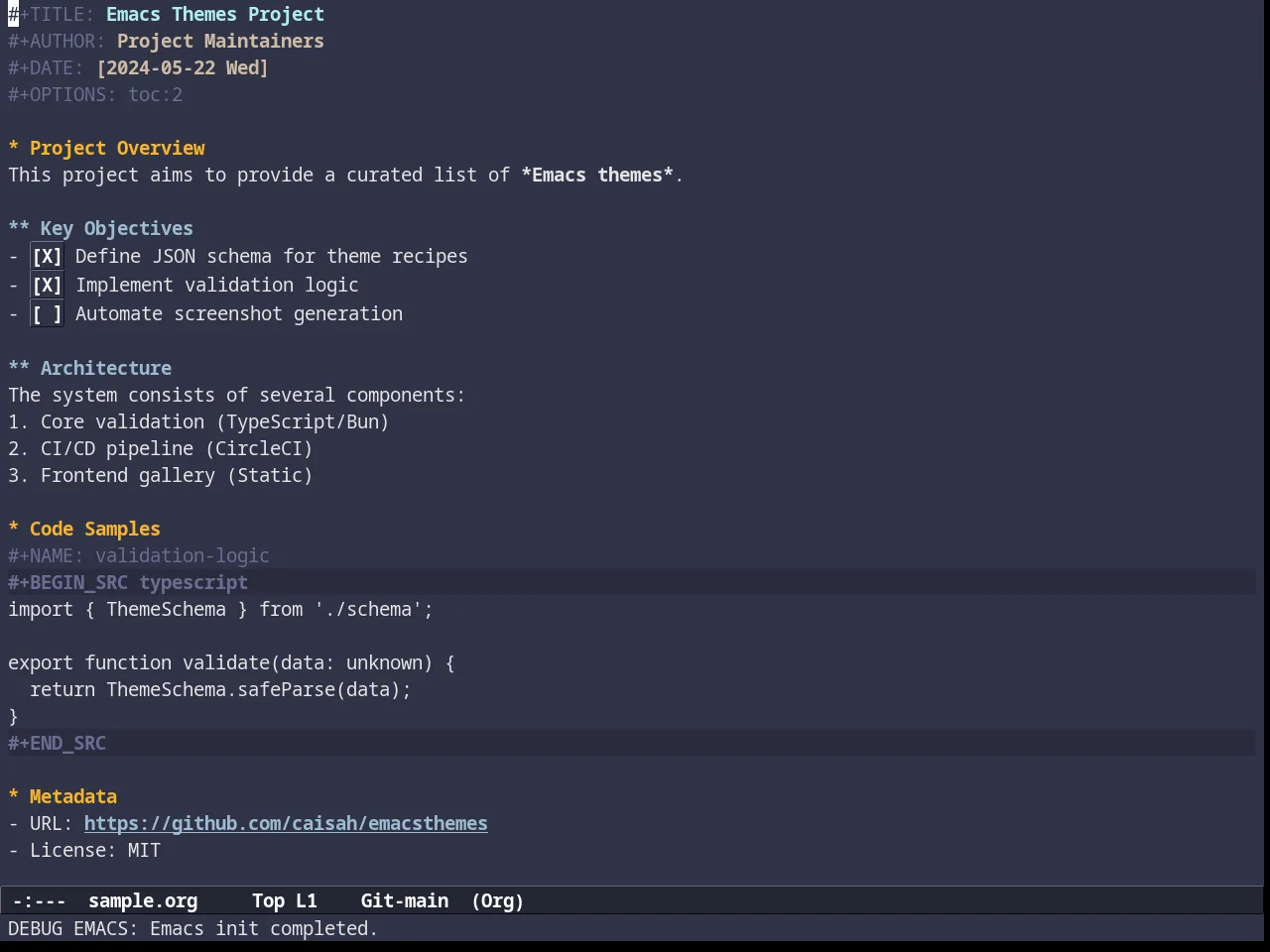
Task: Place cursor on #+TITLE: keyword
Action: (52, 14)
